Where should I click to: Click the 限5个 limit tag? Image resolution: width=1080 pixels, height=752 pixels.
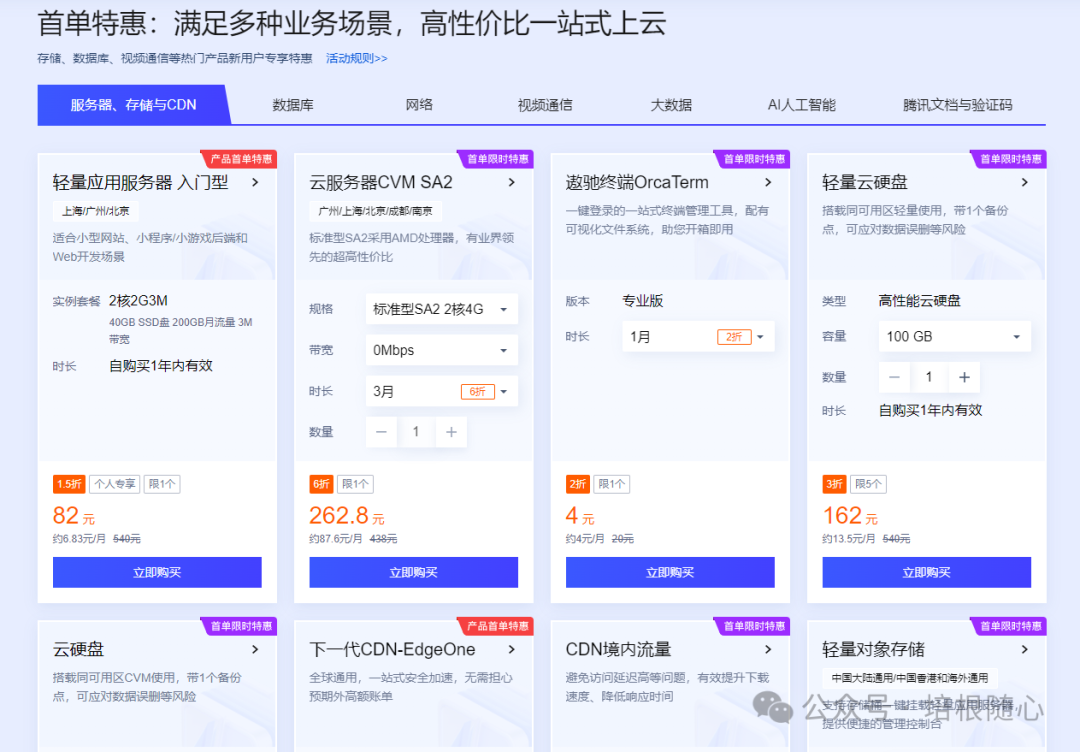(869, 484)
